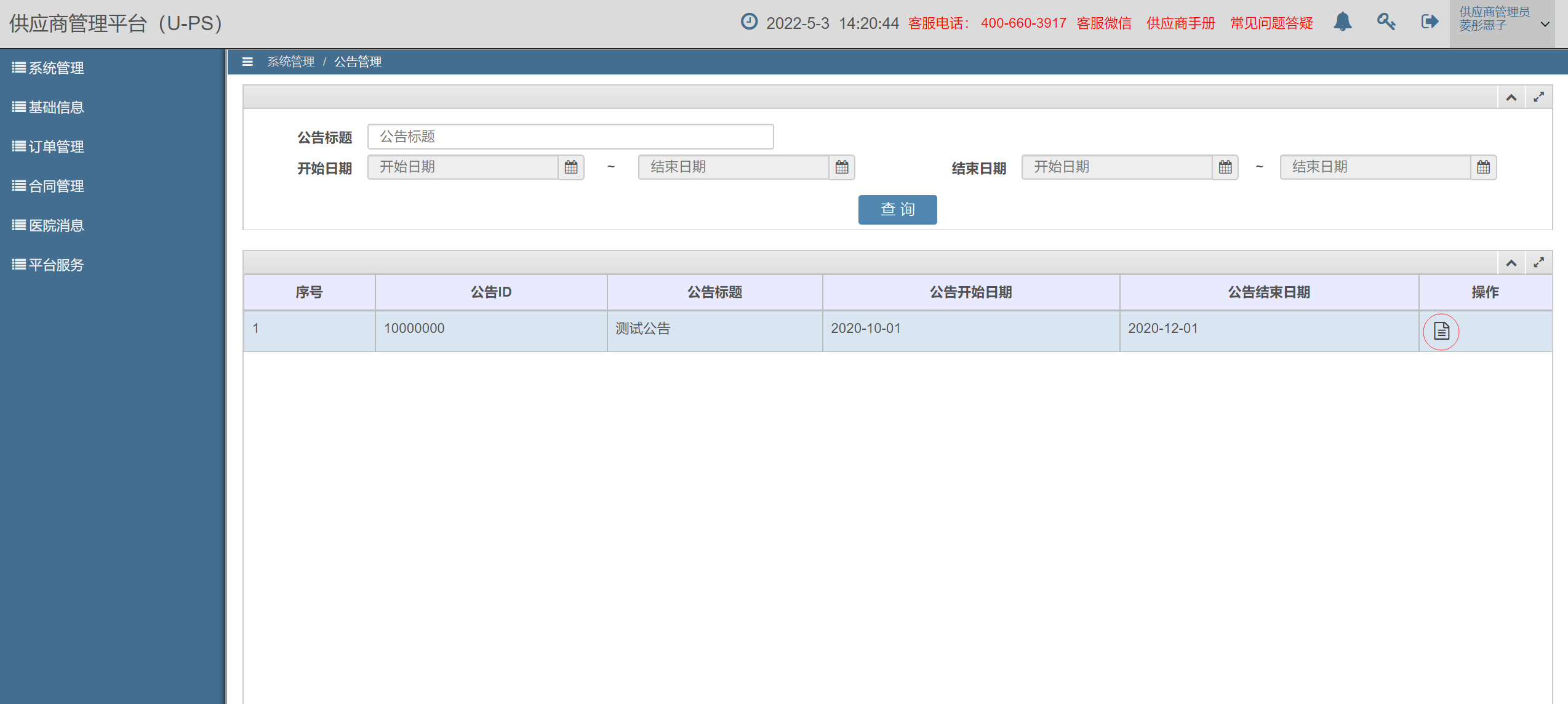Focus first 结束日期 date input
The image size is (1568, 704).
tap(734, 167)
